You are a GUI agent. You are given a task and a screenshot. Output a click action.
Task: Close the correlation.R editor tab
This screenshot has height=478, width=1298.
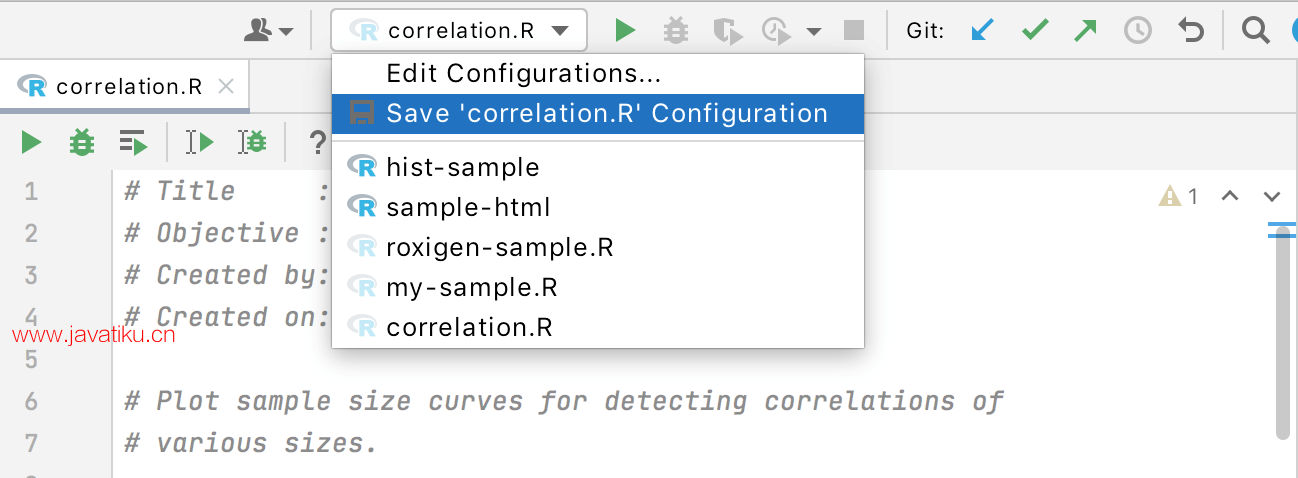click(x=226, y=87)
